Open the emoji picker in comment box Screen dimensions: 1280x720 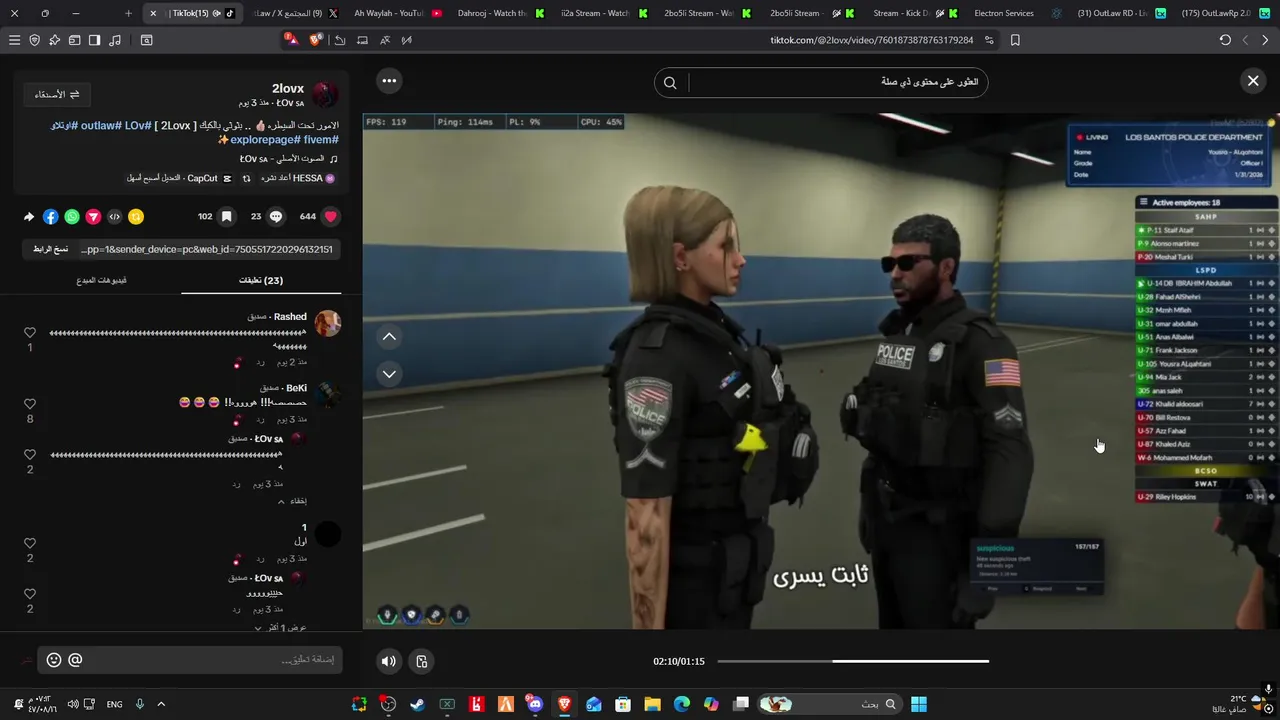(54, 660)
